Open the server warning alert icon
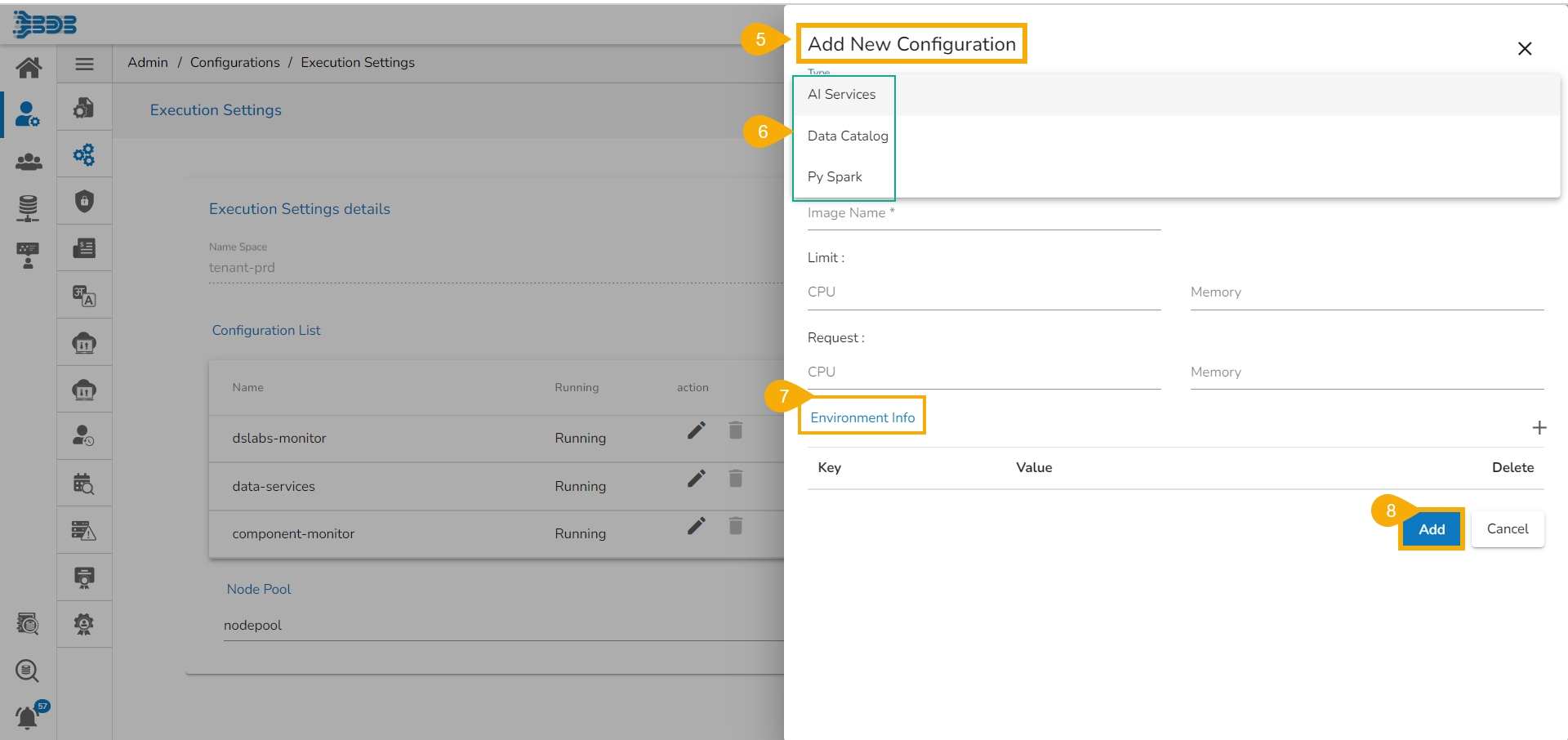Image resolution: width=1568 pixels, height=740 pixels. [x=84, y=531]
